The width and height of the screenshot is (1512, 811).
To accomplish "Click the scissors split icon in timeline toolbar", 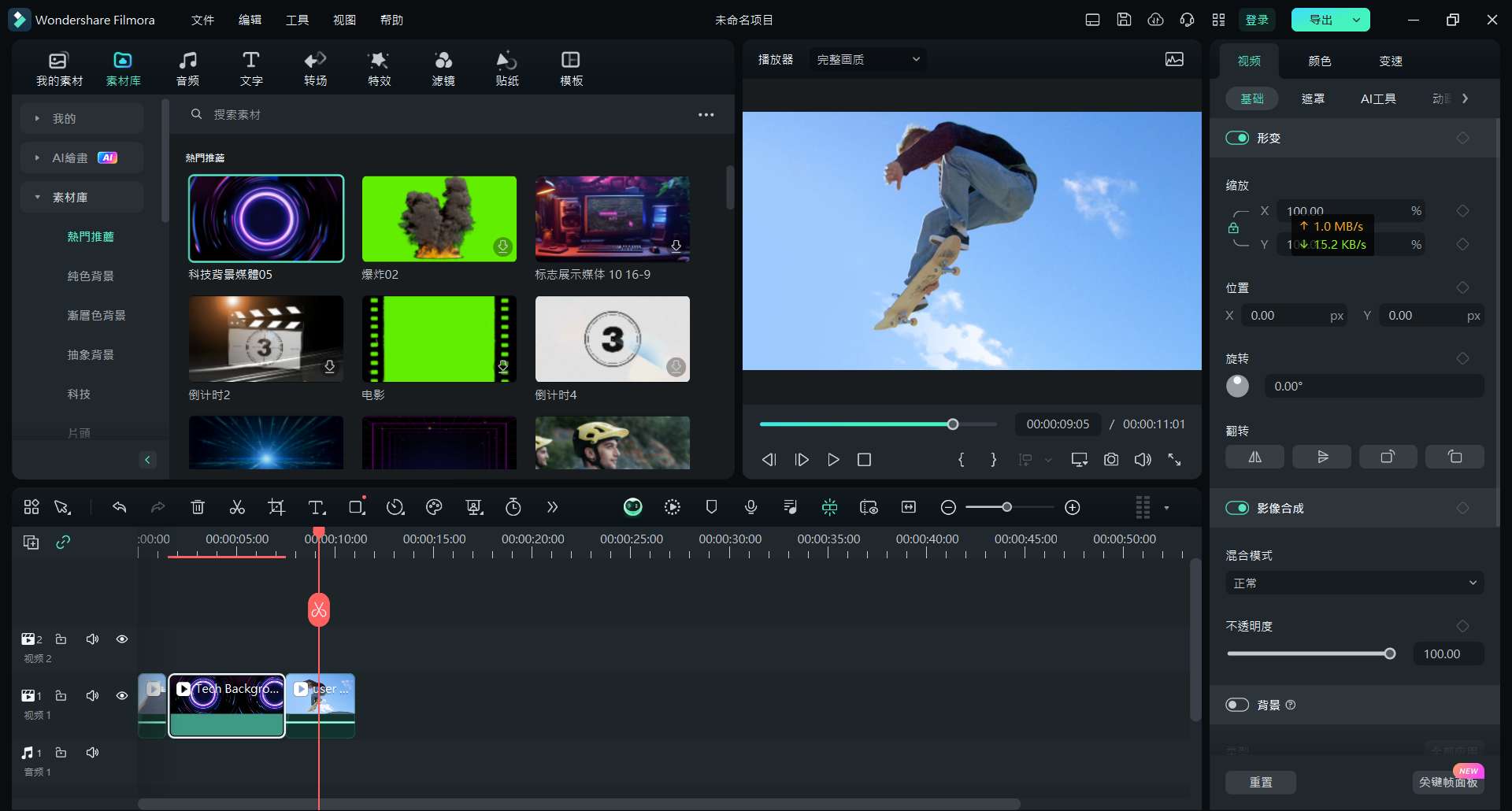I will coord(237,508).
